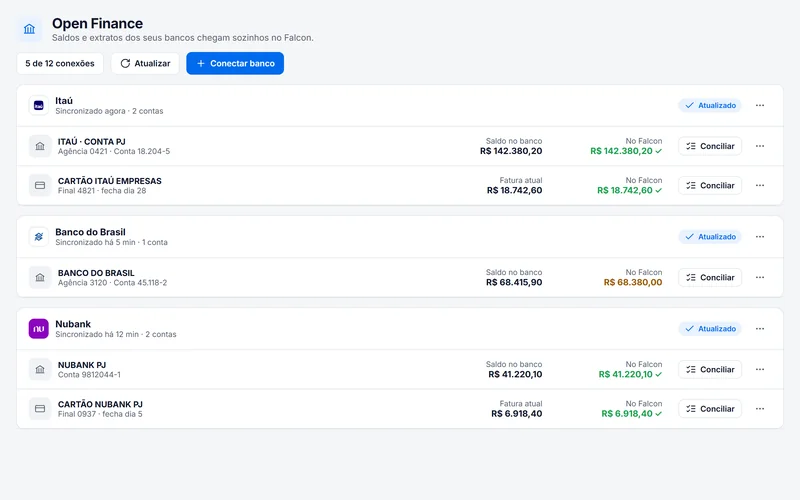Image resolution: width=800 pixels, height=500 pixels.
Task: Click the CARTÃO ITAÚ EMPRESAS card name
Action: click(110, 181)
